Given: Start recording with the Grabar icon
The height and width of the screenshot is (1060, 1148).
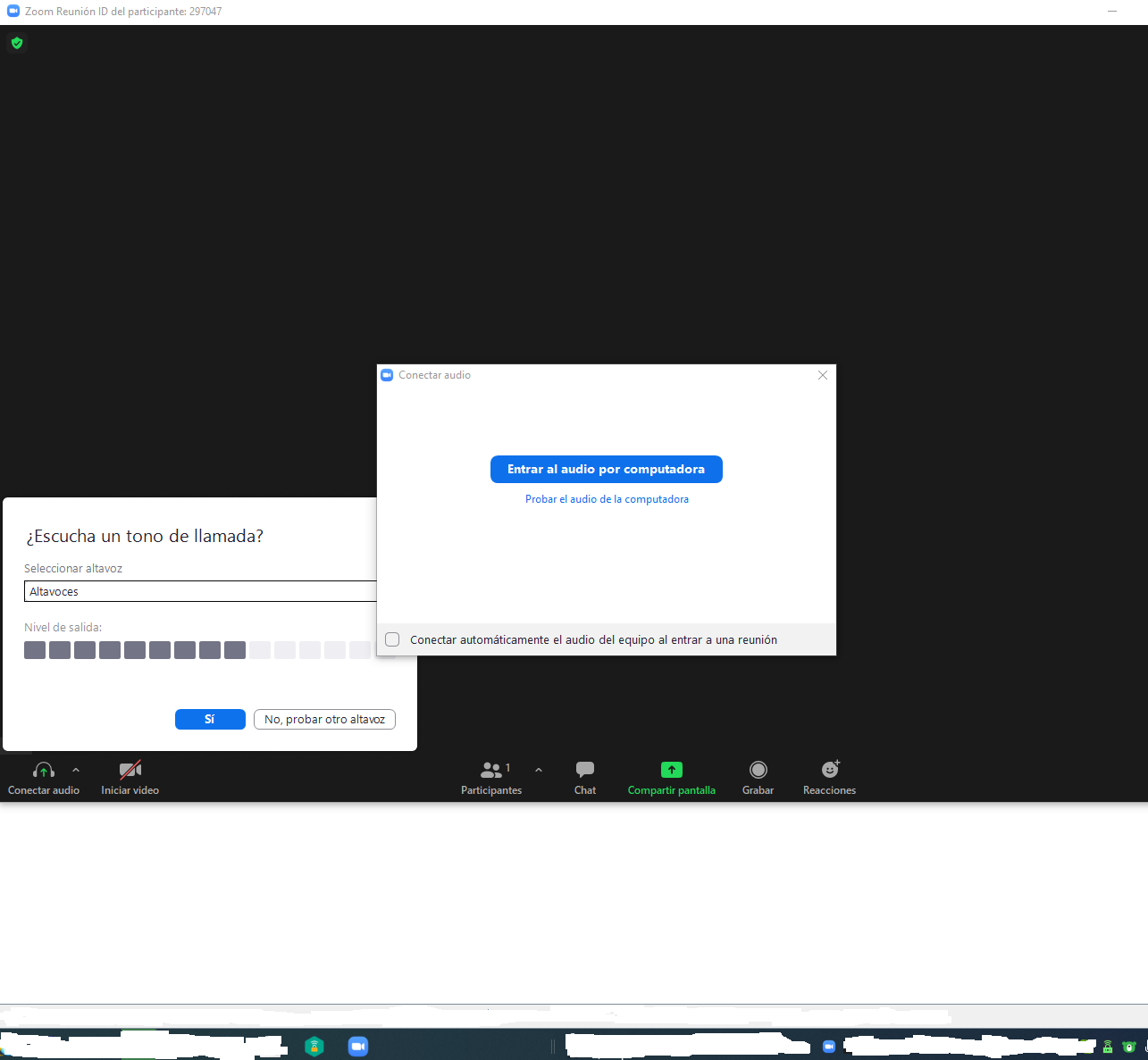Looking at the screenshot, I should [x=758, y=770].
